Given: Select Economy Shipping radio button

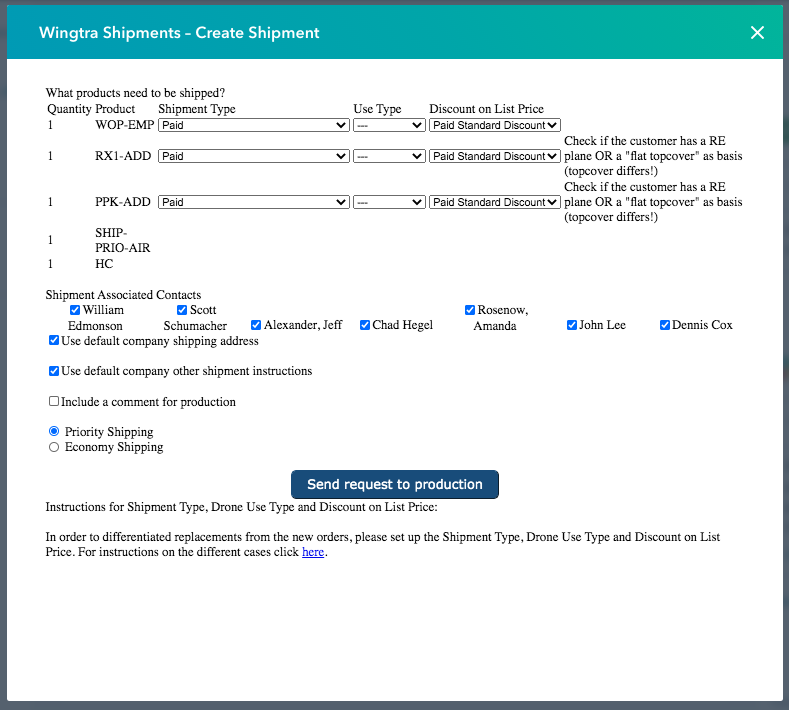Looking at the screenshot, I should click(x=54, y=448).
